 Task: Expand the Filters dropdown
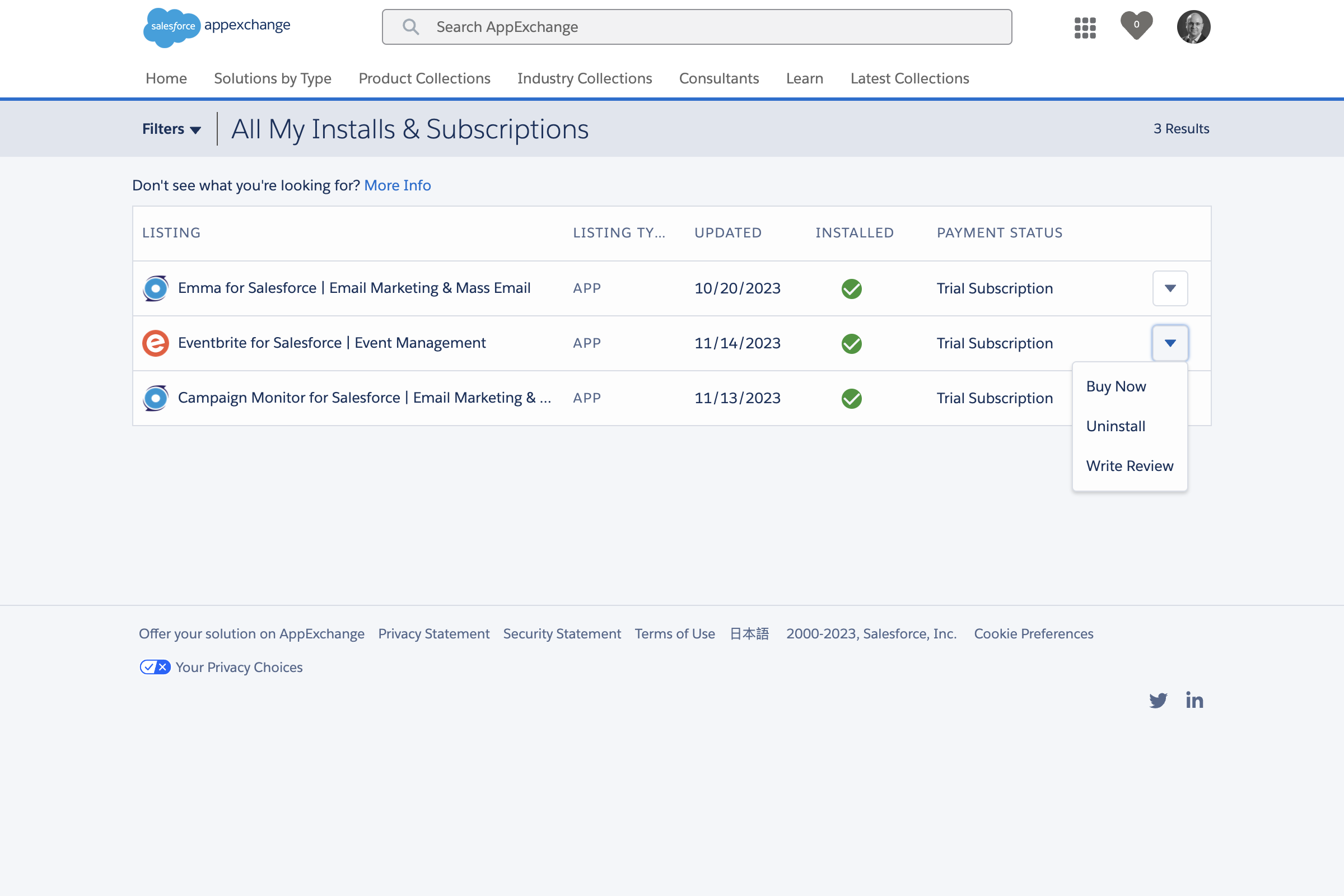(171, 129)
